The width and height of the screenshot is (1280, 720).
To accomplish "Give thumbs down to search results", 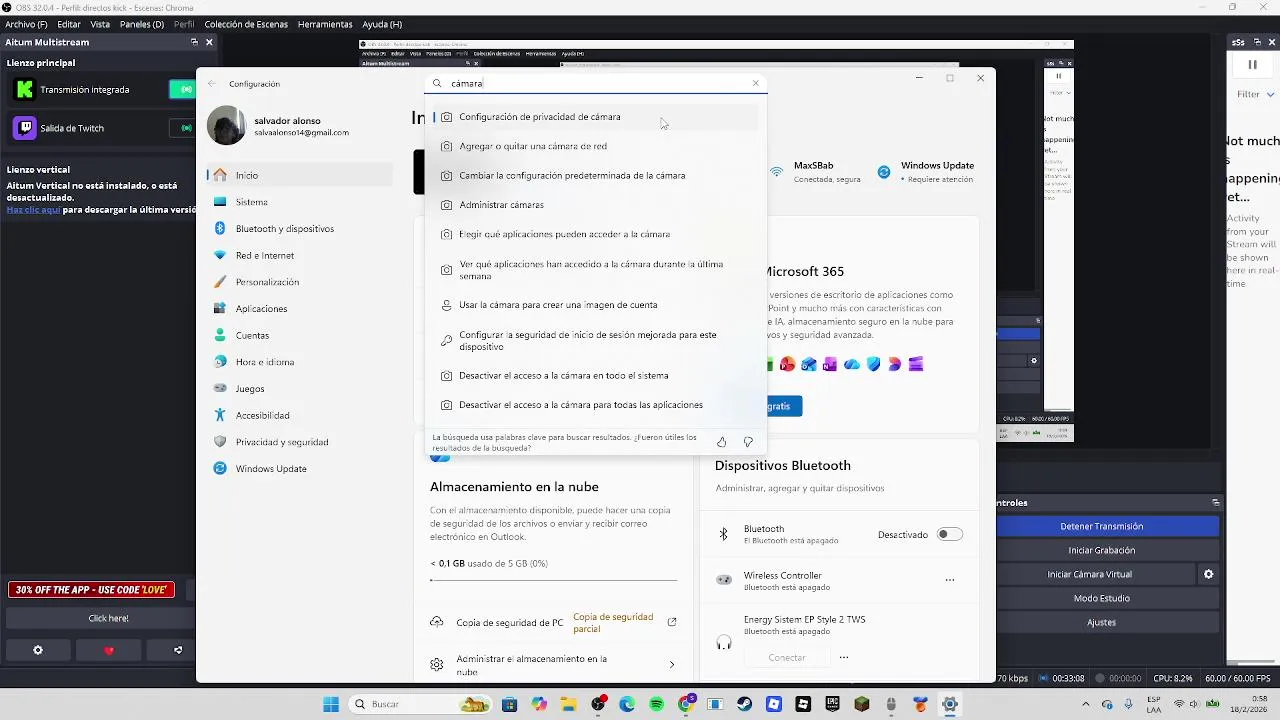I will tap(748, 442).
